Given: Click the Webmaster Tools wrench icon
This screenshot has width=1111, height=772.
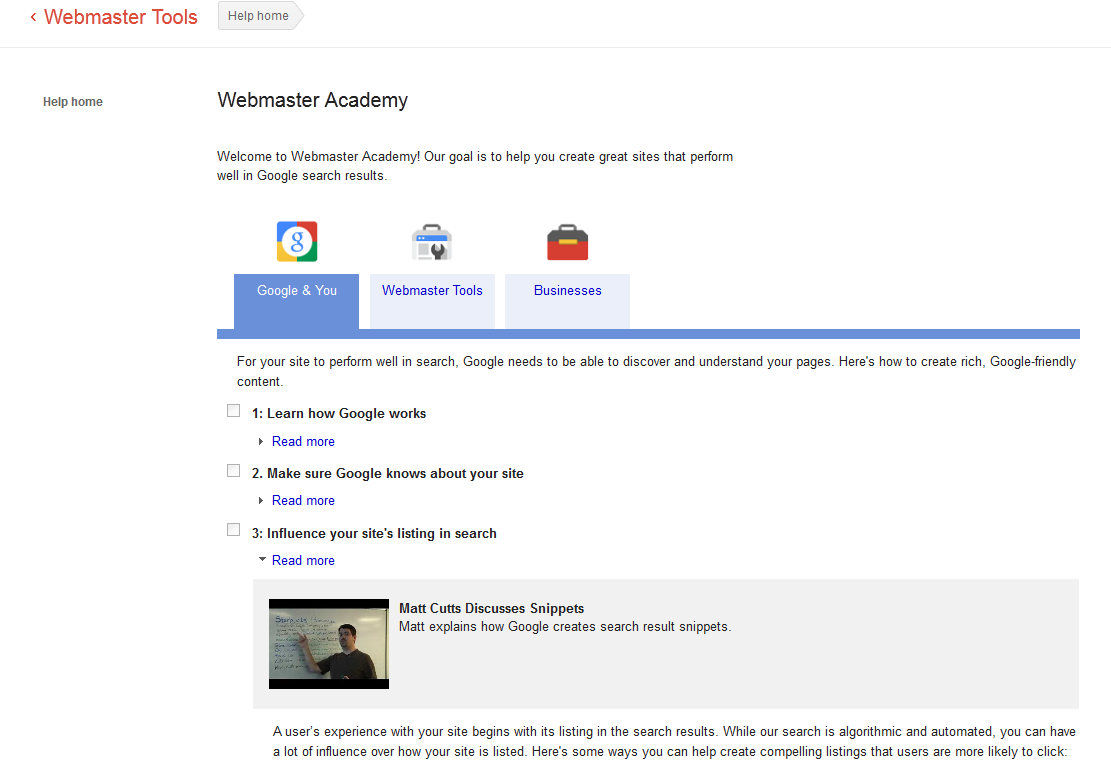Looking at the screenshot, I should pos(432,242).
